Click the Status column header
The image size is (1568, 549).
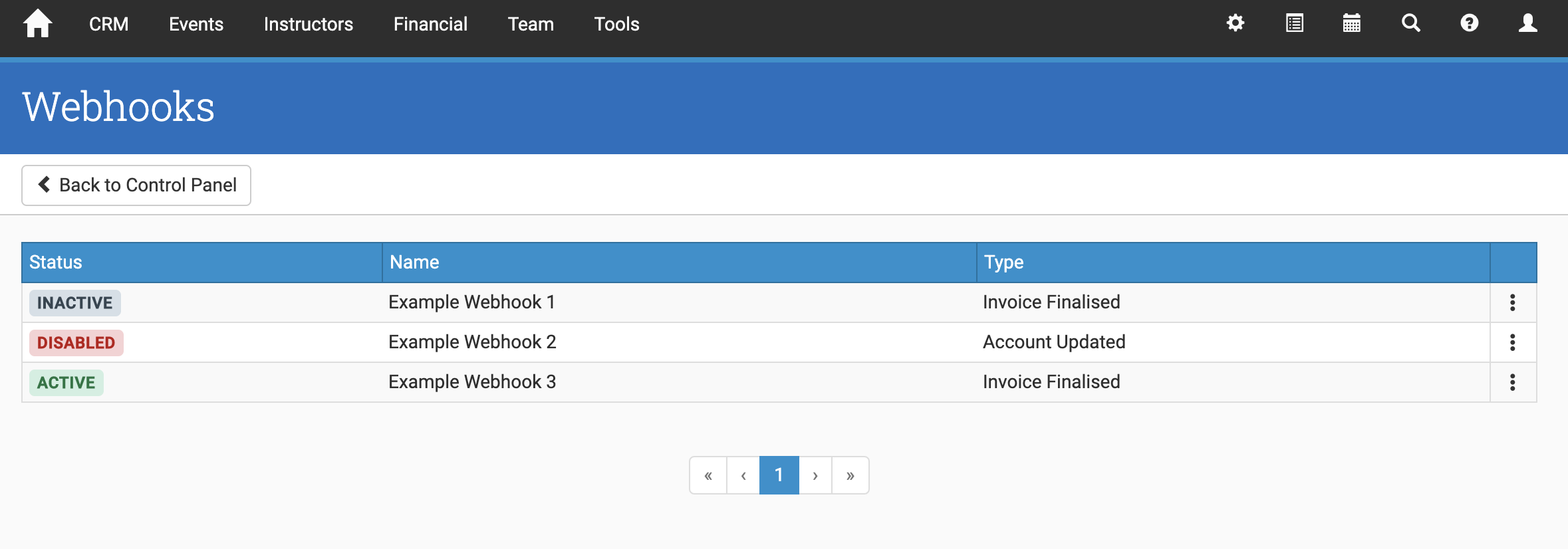[x=56, y=263]
